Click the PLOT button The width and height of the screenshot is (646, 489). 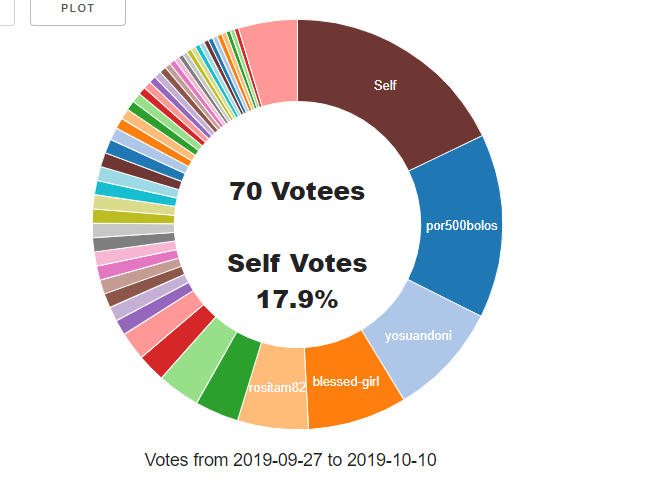78,10
